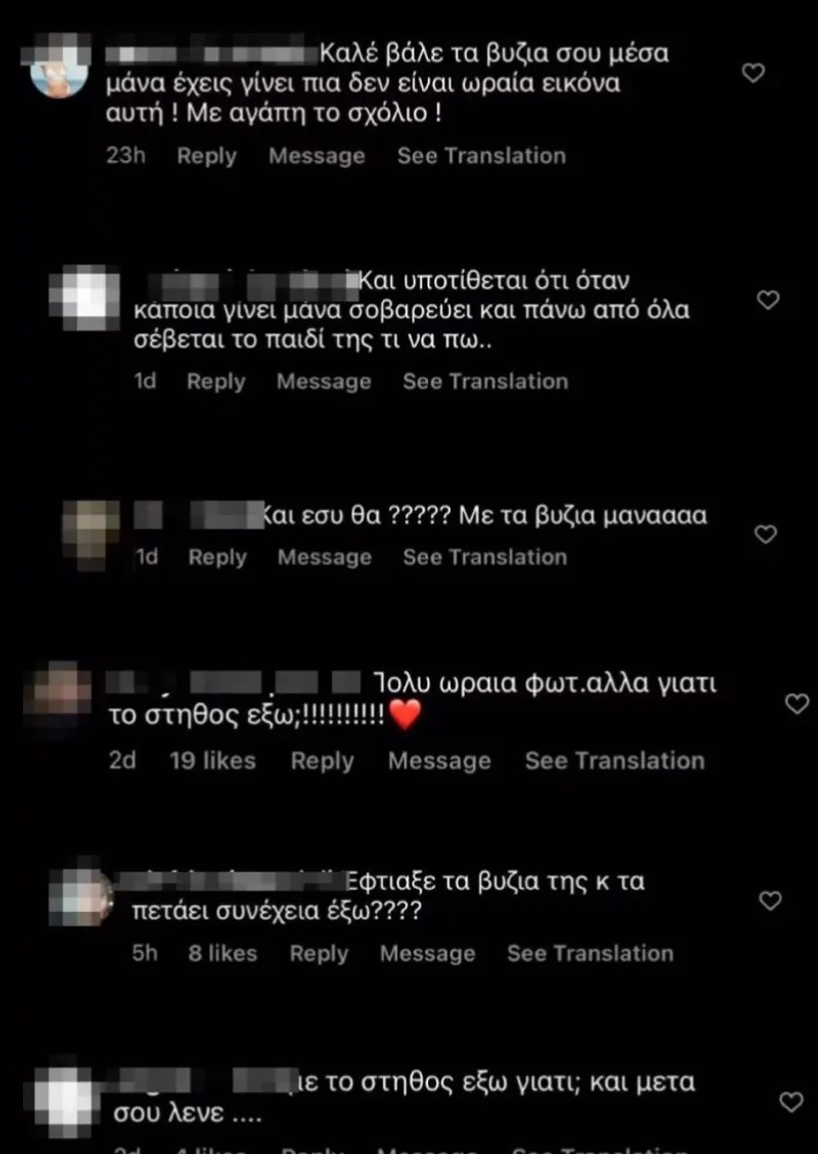View the 19 likes list

tap(213, 760)
